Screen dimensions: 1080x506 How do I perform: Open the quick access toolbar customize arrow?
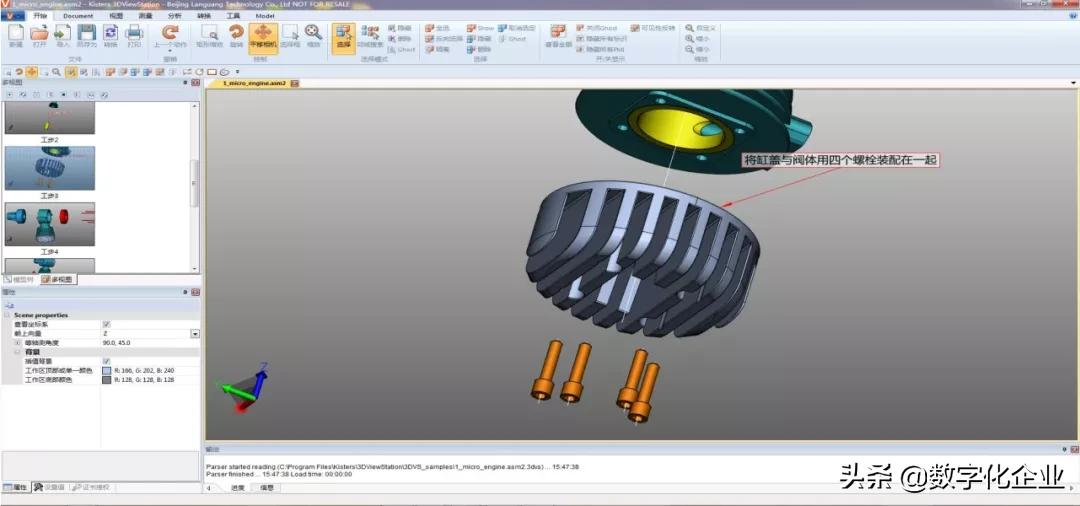238,71
